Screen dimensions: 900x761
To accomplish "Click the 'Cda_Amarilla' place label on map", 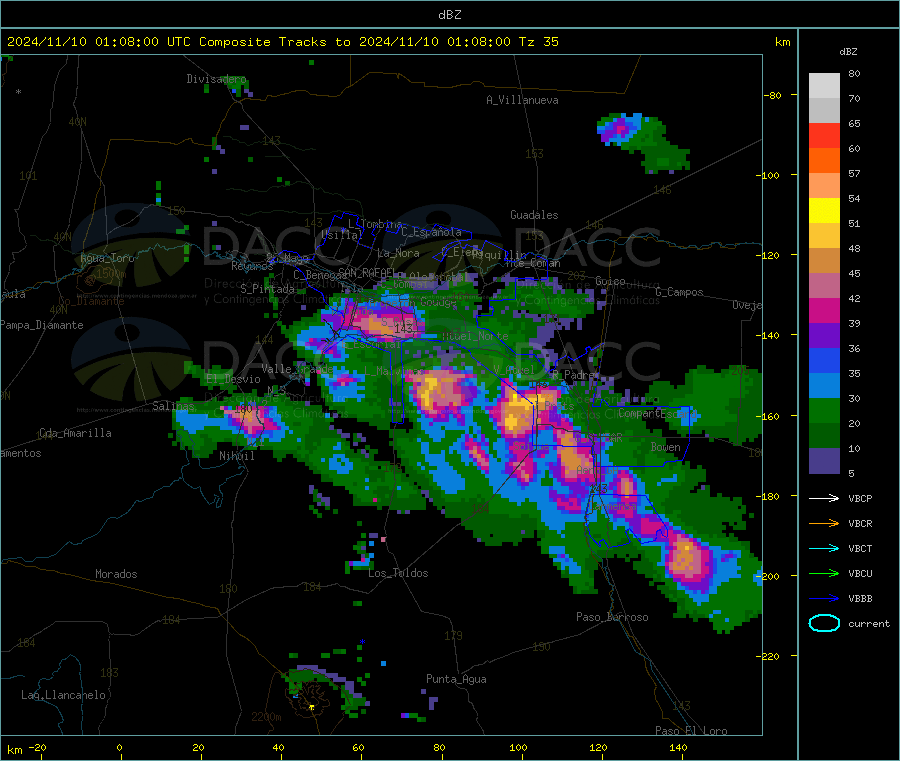I will [x=75, y=433].
